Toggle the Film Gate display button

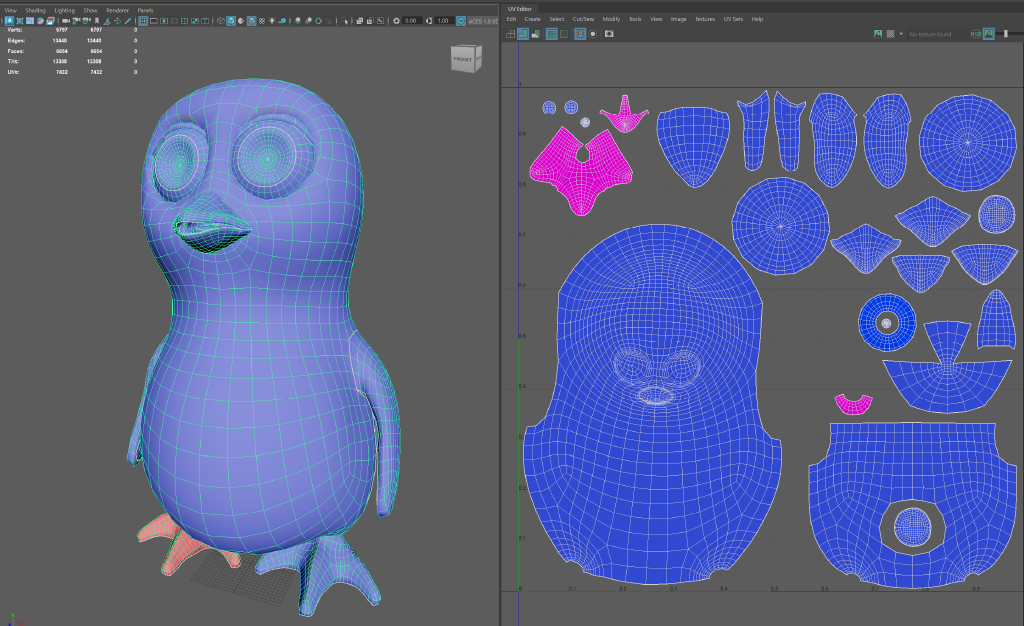click(x=153, y=21)
